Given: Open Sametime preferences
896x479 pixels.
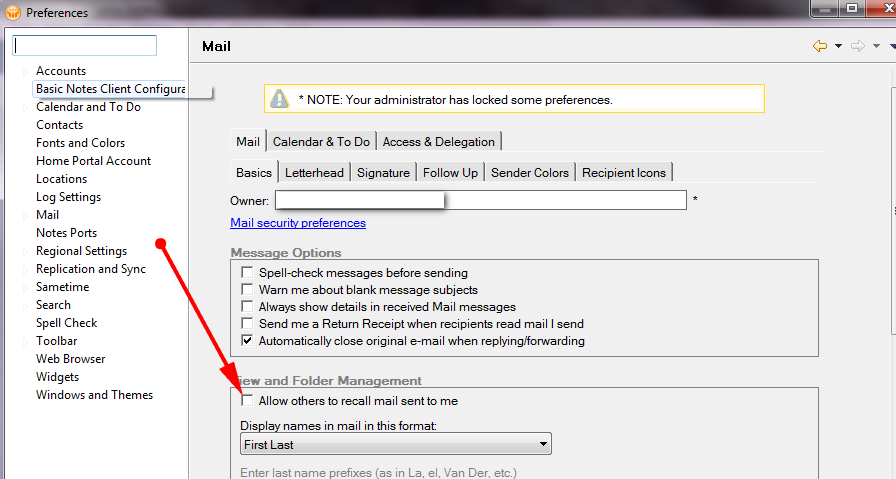Looking at the screenshot, I should (x=62, y=287).
